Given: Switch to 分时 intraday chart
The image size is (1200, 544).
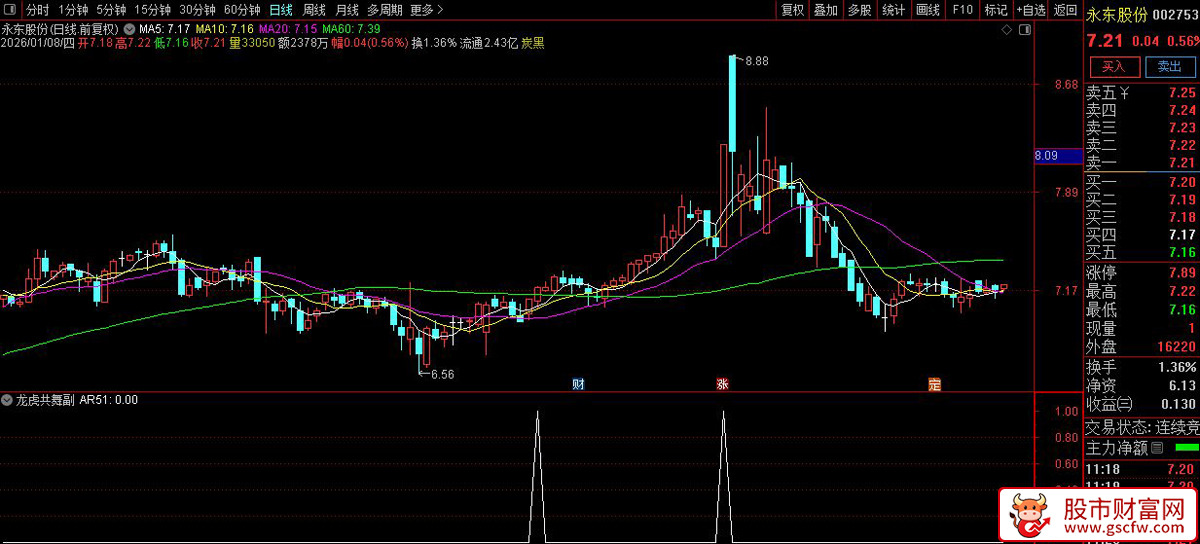Looking at the screenshot, I should coord(37,10).
